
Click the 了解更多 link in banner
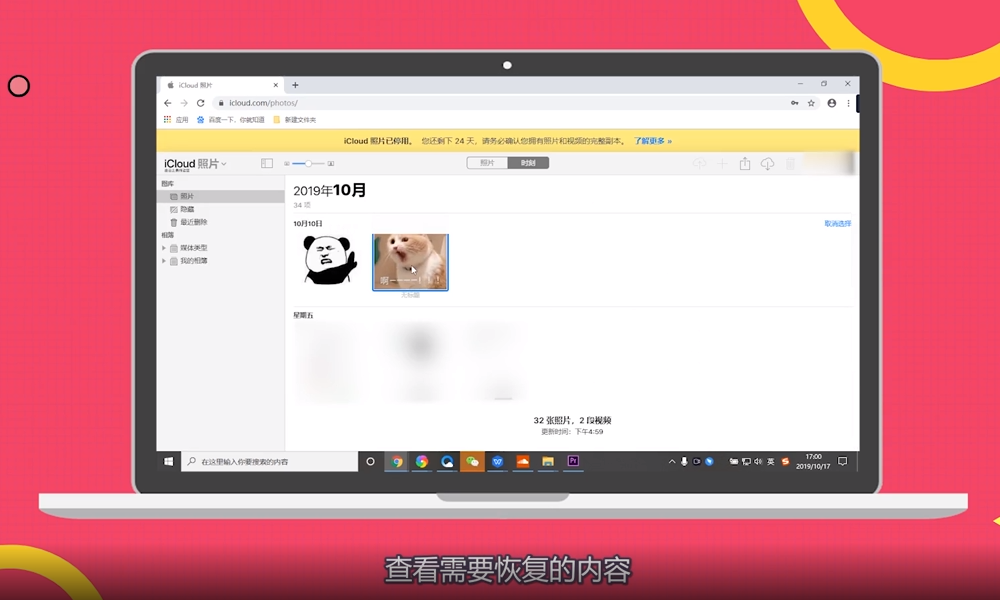point(652,141)
